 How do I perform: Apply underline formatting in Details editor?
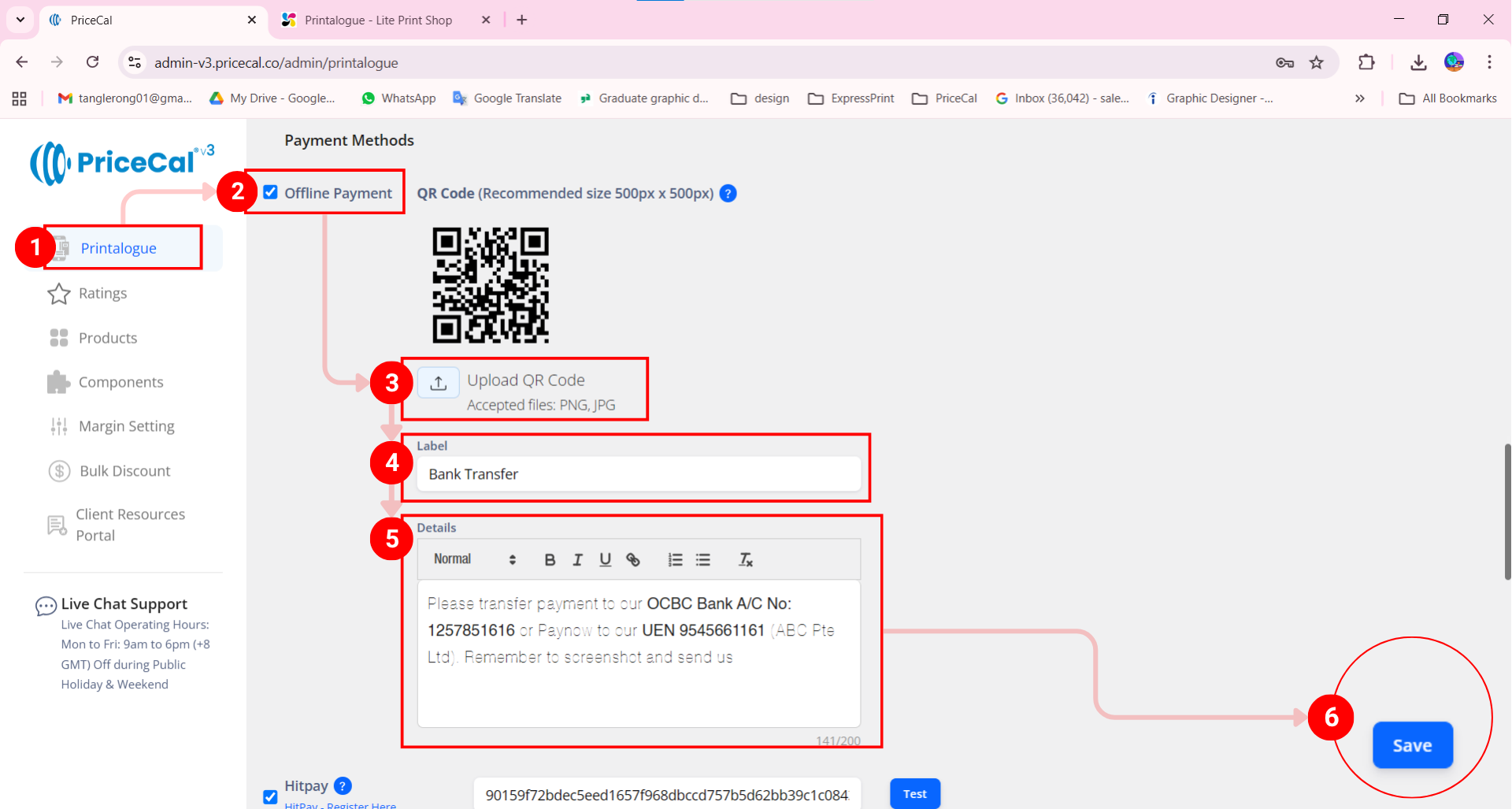point(605,560)
